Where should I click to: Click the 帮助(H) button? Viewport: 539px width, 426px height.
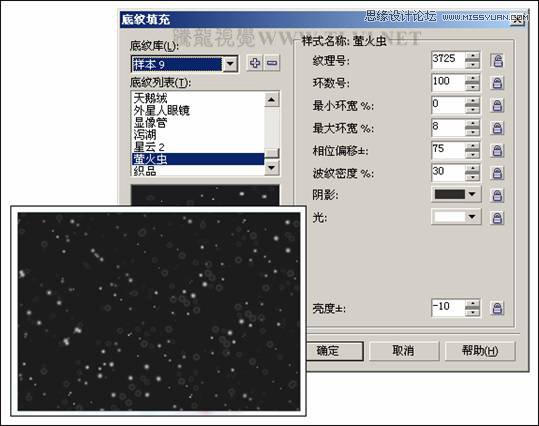(480, 351)
